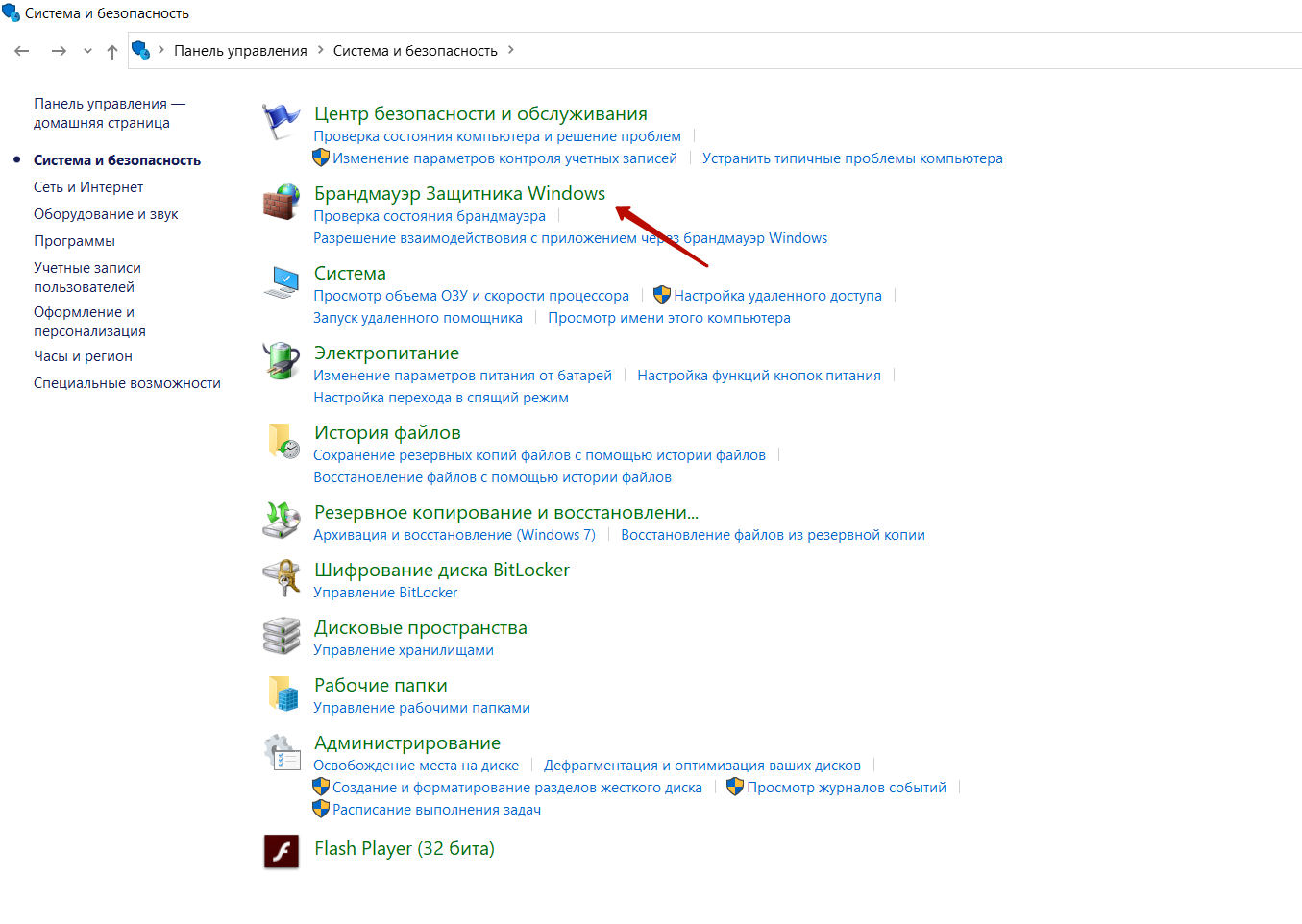
Task: Click 'Запуск удаленного помощника' link
Action: (x=418, y=318)
